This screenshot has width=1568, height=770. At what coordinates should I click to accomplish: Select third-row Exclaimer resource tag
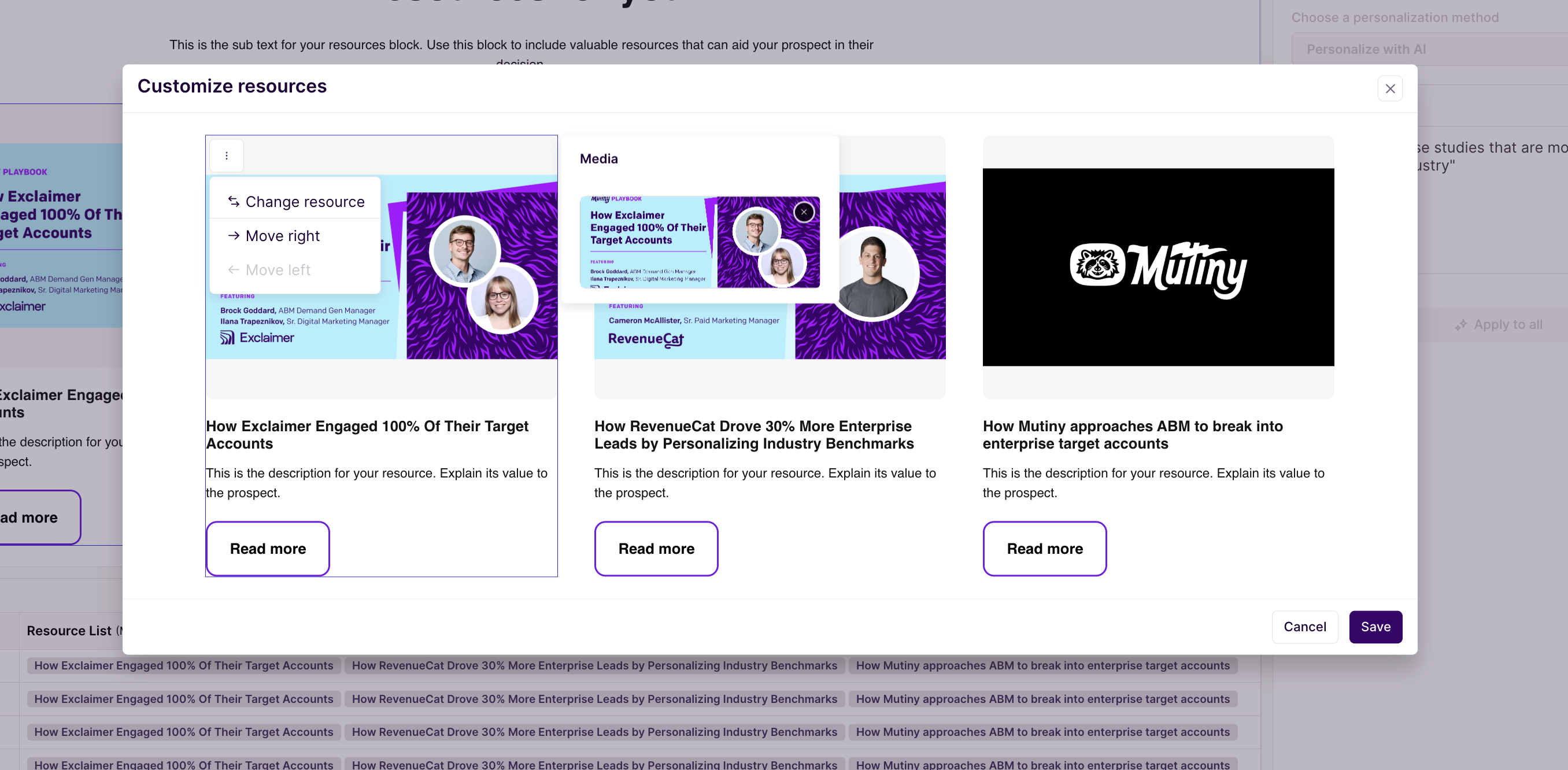click(183, 732)
